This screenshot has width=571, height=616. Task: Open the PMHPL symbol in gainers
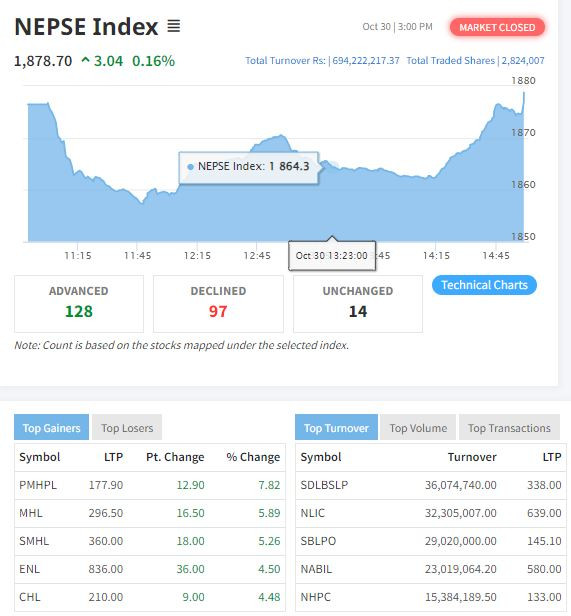pos(38,485)
